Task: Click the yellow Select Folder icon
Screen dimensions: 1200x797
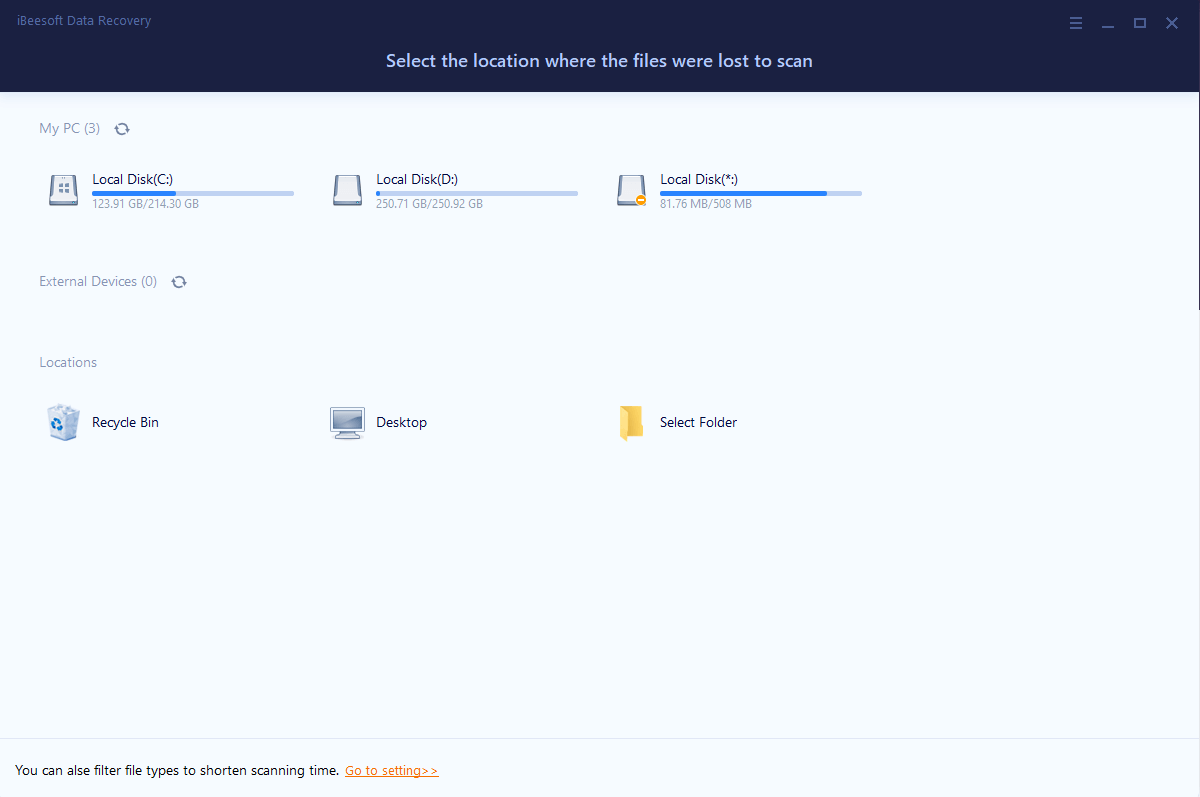Action: click(631, 422)
